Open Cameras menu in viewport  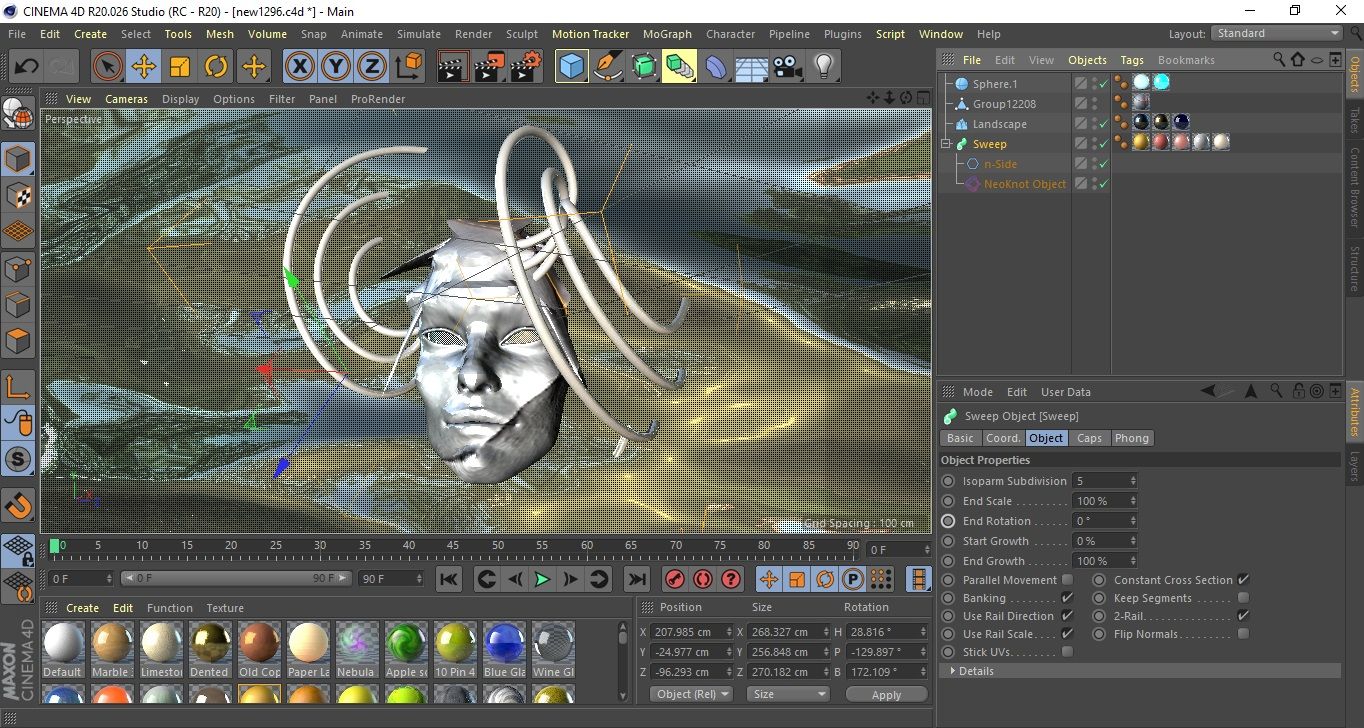click(x=127, y=99)
